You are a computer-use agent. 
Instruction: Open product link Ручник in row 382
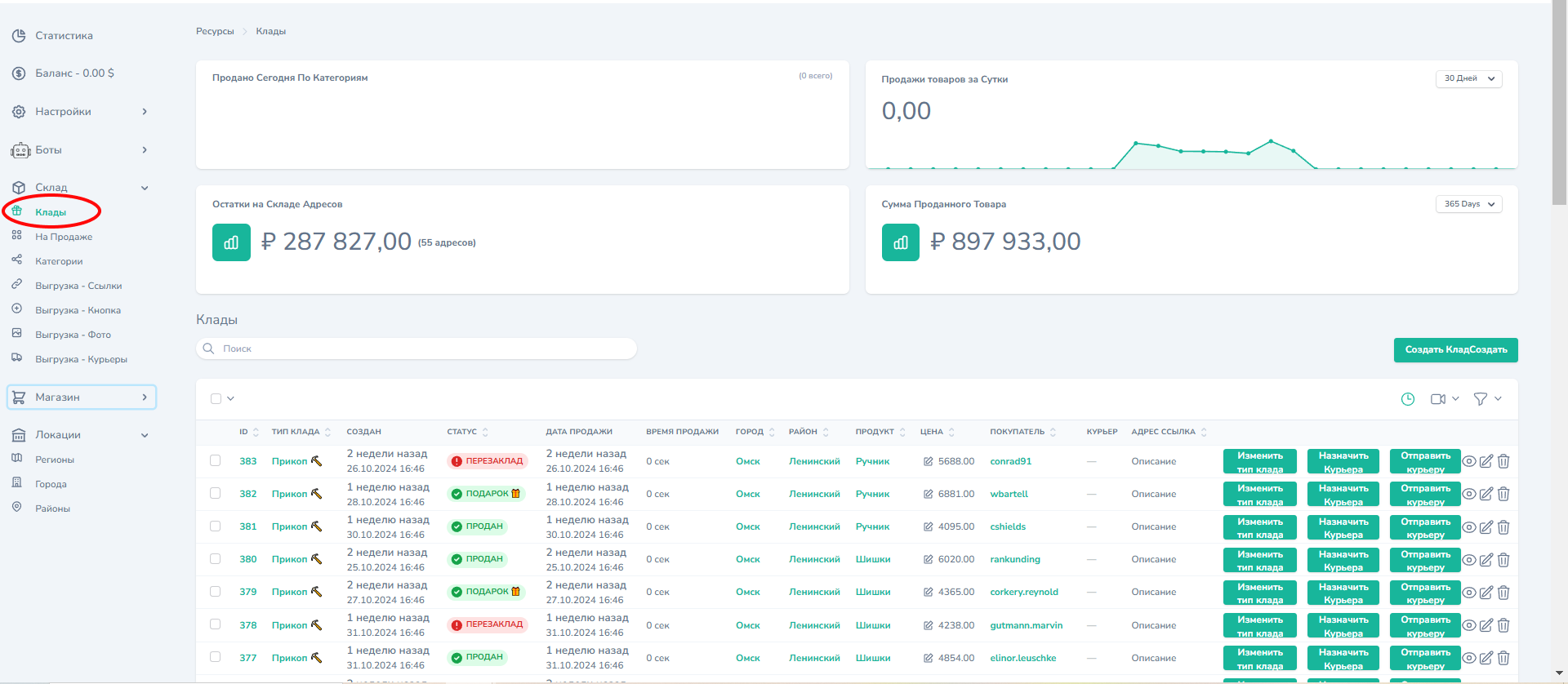click(873, 494)
